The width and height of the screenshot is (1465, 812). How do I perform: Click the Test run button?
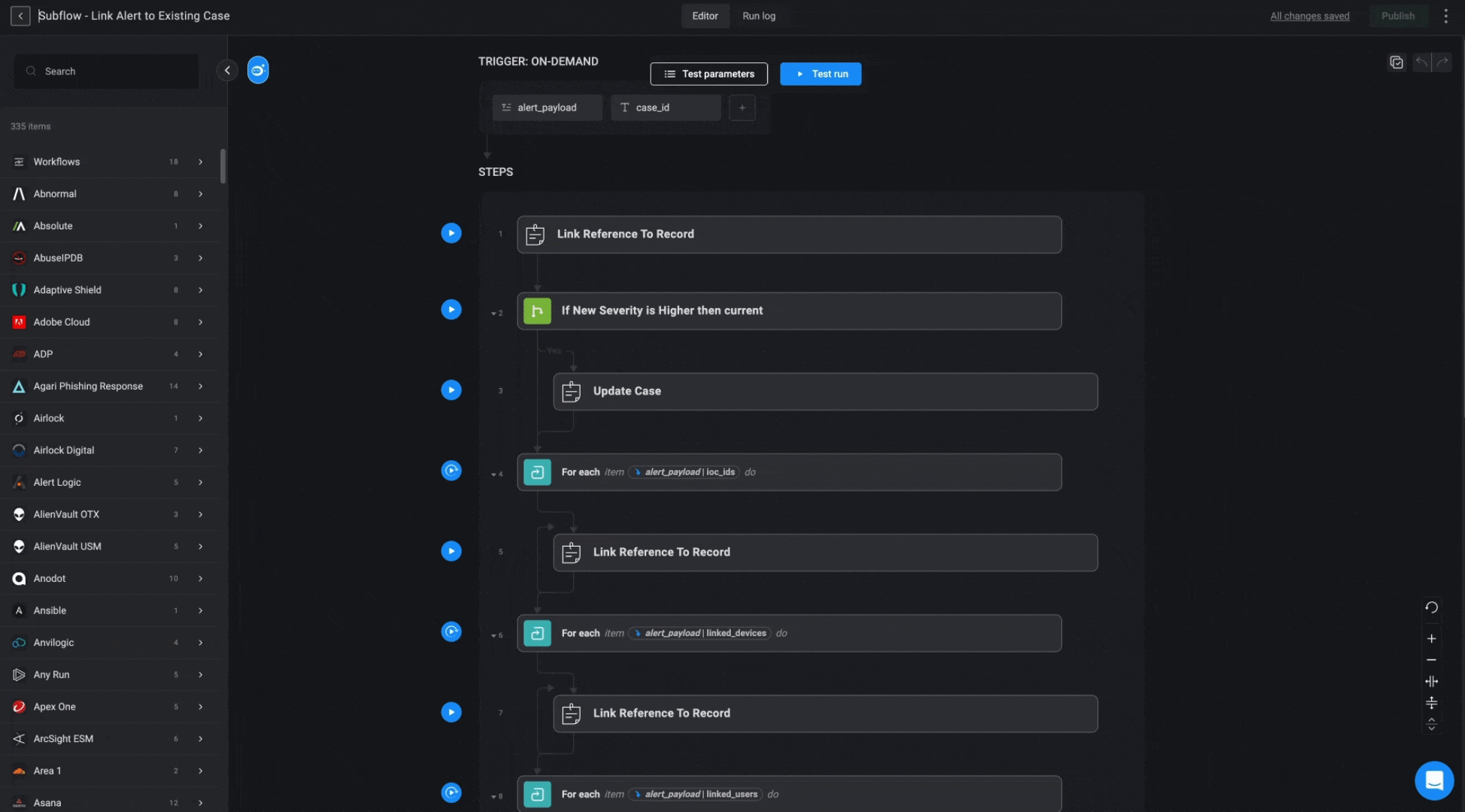point(820,74)
